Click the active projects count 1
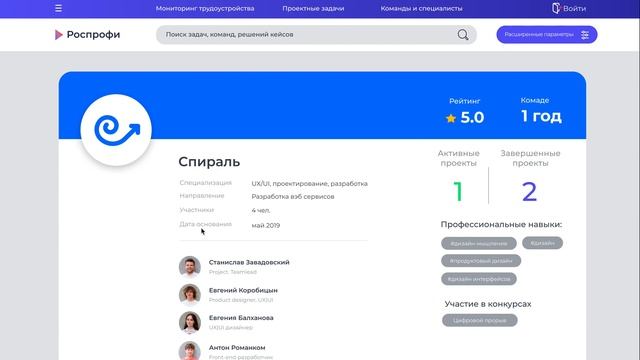Viewport: 640px width, 360px height. click(458, 191)
